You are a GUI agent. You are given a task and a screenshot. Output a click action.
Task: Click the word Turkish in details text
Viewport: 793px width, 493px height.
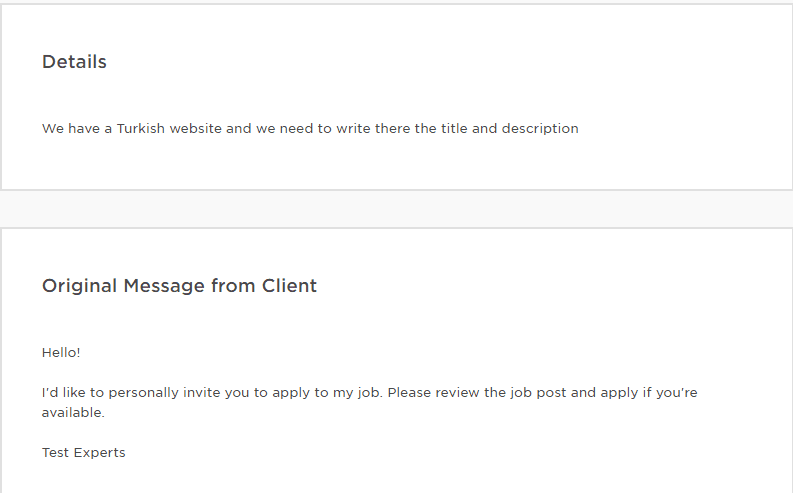tap(141, 129)
